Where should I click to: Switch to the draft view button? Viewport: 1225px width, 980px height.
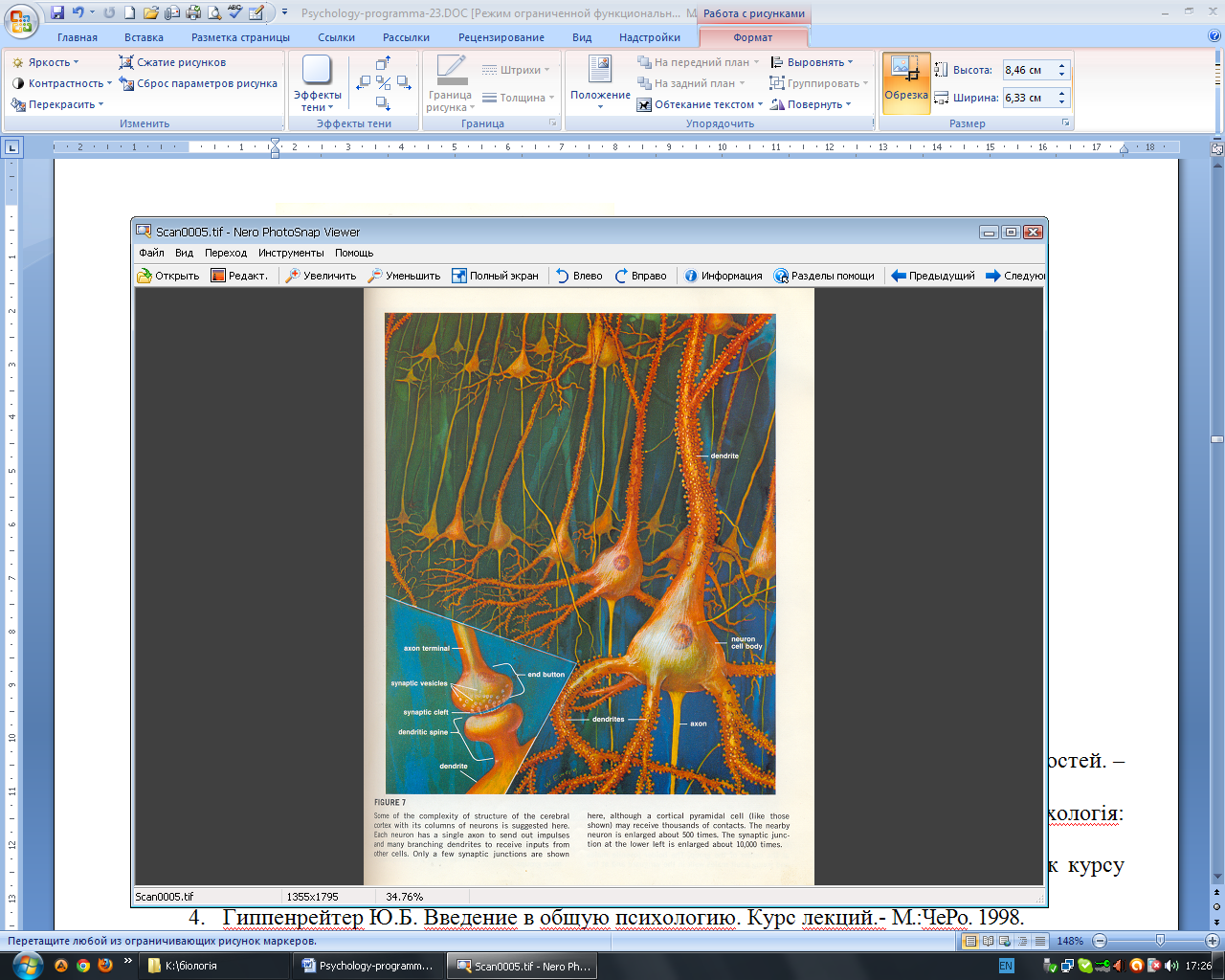[1039, 941]
